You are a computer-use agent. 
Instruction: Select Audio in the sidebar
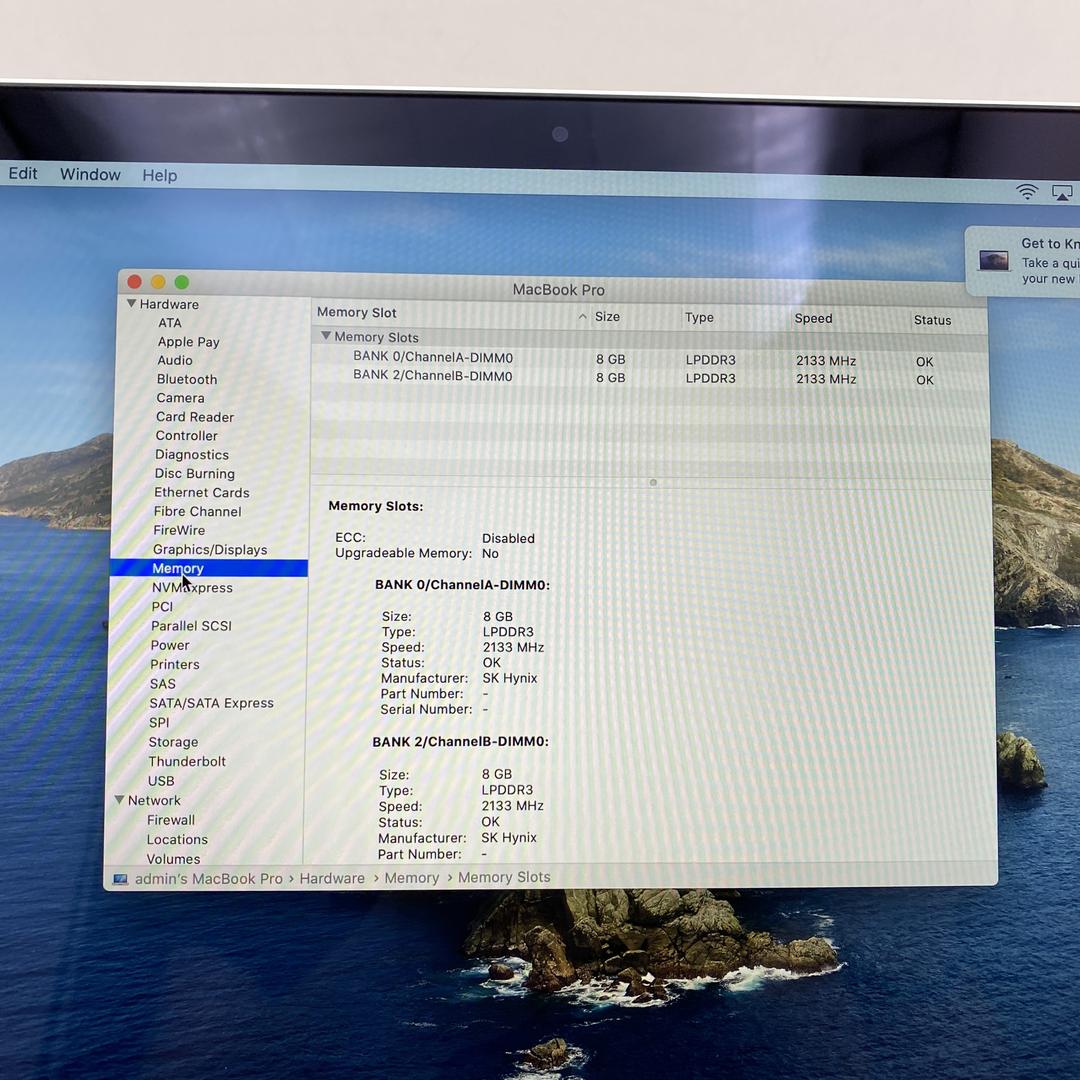point(175,360)
